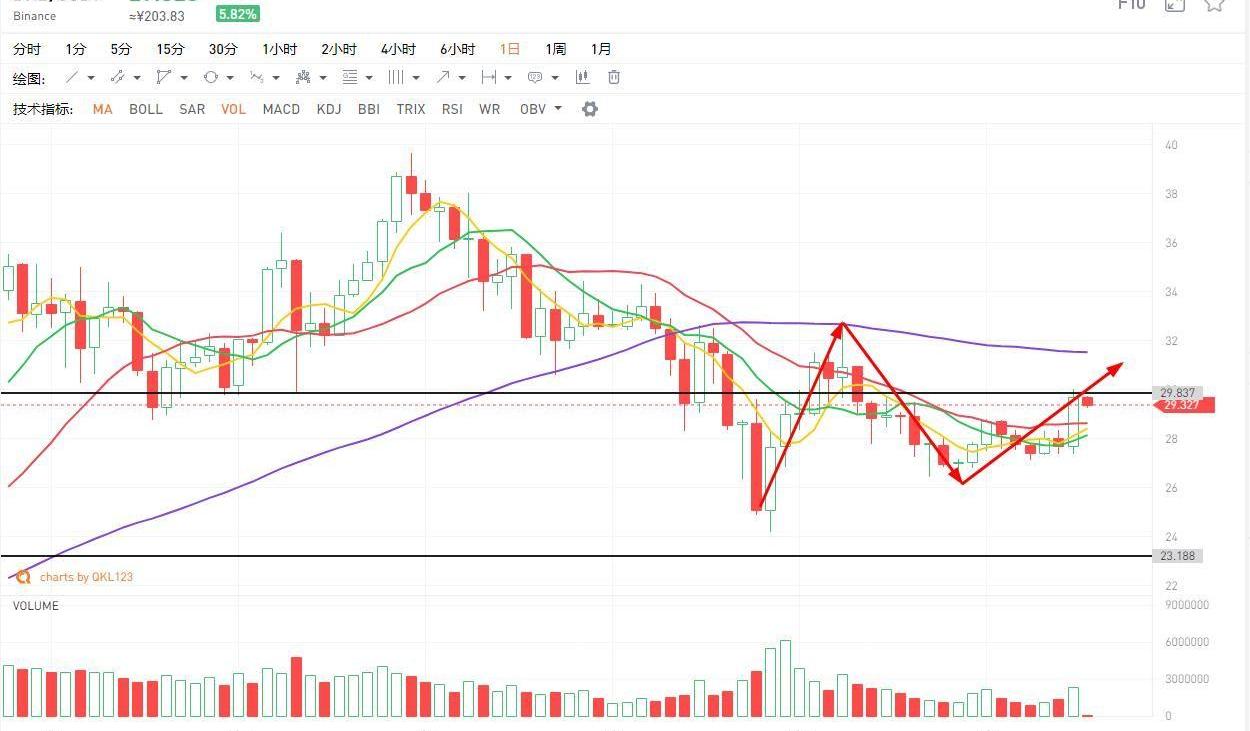Click the 29.837 price level label
The height and width of the screenshot is (731, 1250).
1176,393
